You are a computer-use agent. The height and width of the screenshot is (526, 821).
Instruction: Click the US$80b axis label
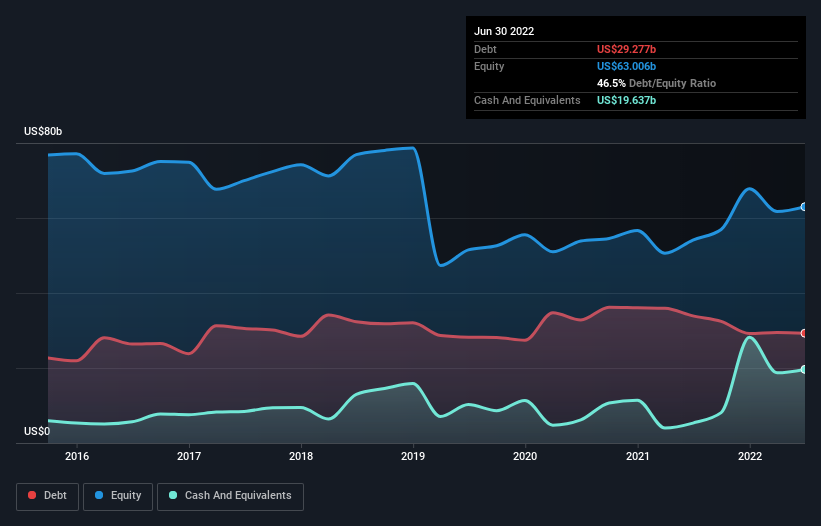pyautogui.click(x=43, y=131)
